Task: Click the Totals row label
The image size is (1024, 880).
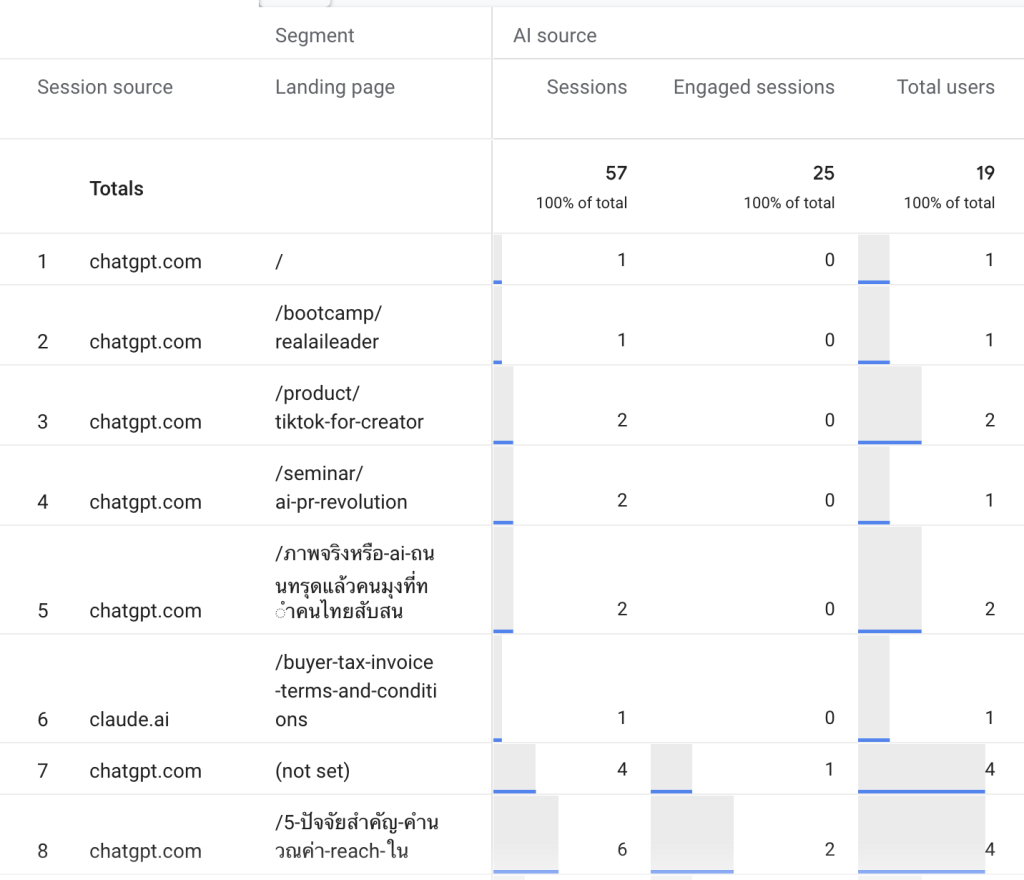Action: coord(116,188)
